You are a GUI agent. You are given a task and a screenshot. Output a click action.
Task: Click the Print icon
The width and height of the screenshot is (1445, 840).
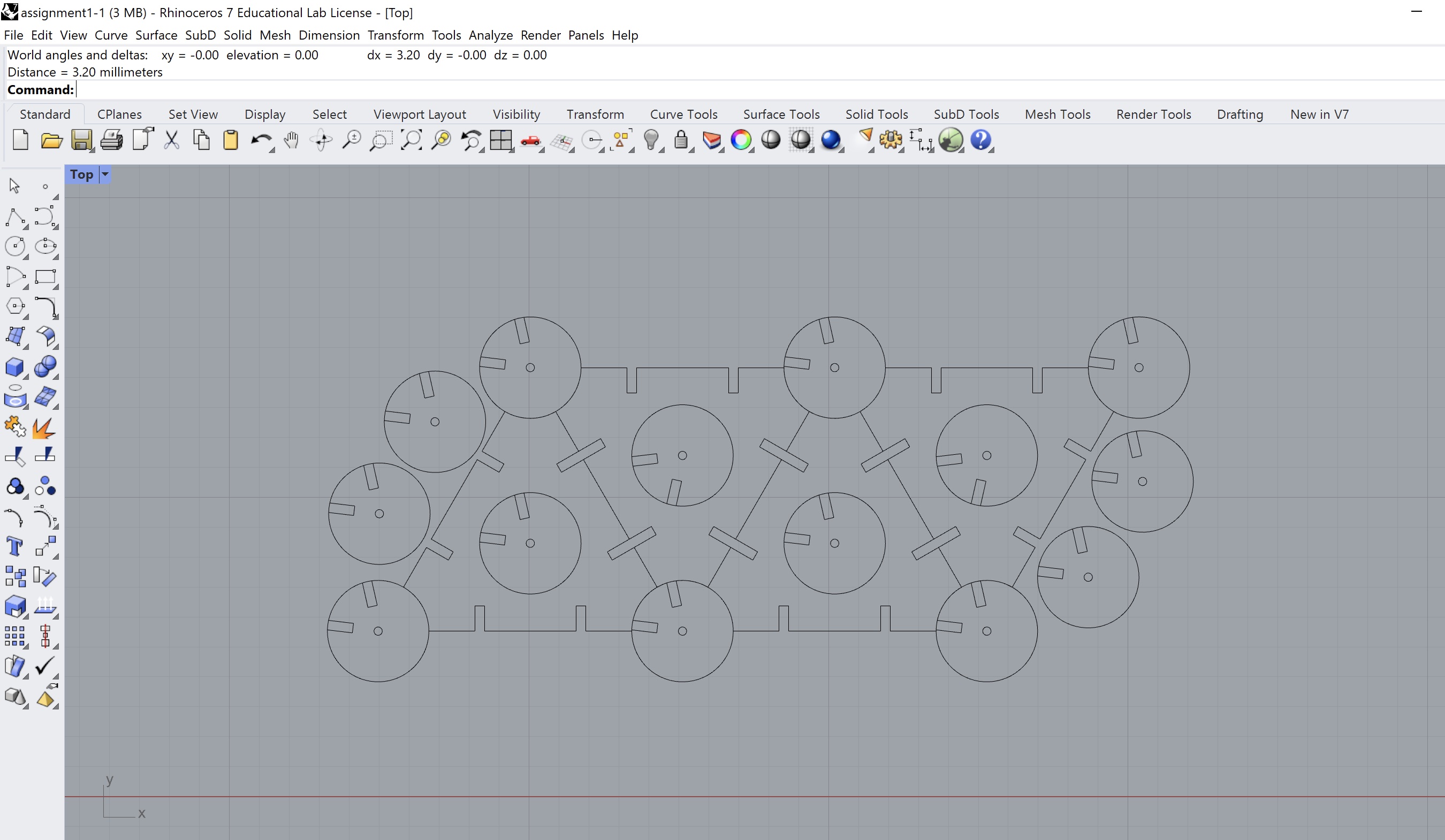point(112,140)
